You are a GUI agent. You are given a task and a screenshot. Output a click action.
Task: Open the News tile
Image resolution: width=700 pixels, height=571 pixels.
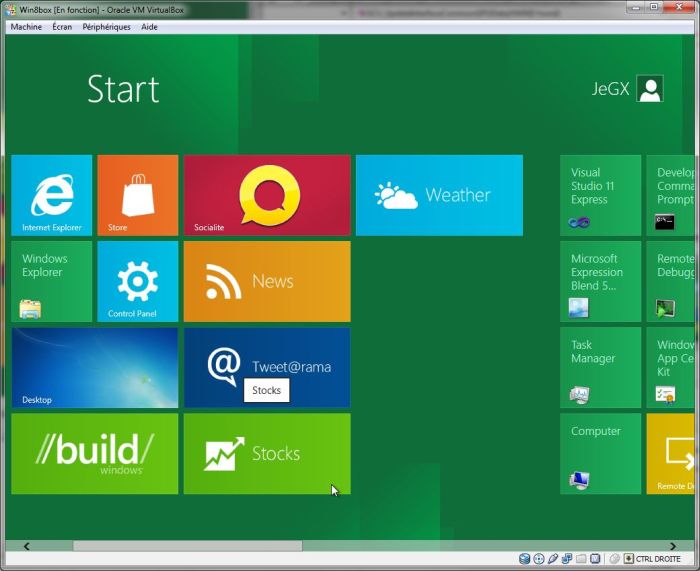pos(267,281)
